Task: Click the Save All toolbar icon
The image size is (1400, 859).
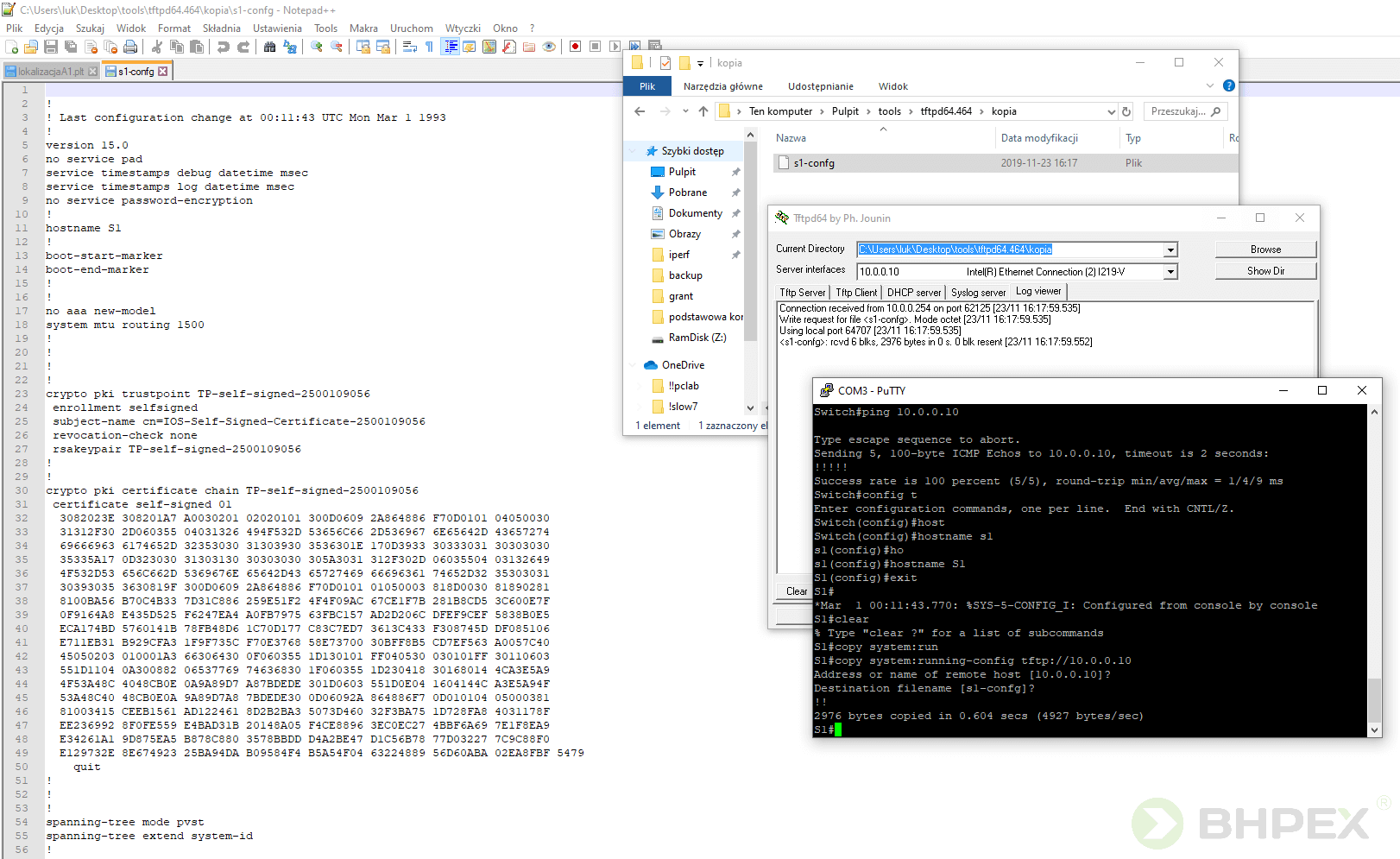Action: pos(71,47)
